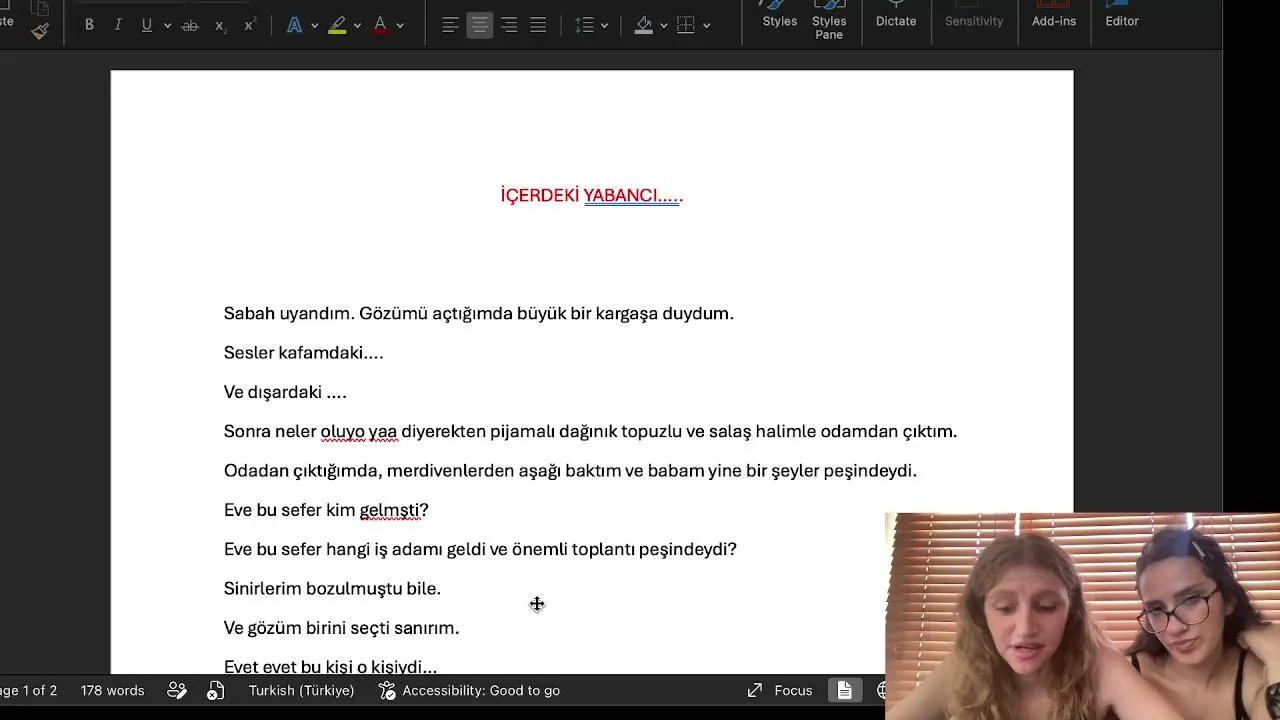Center align text
Screen dimensions: 1280x720
pos(480,25)
